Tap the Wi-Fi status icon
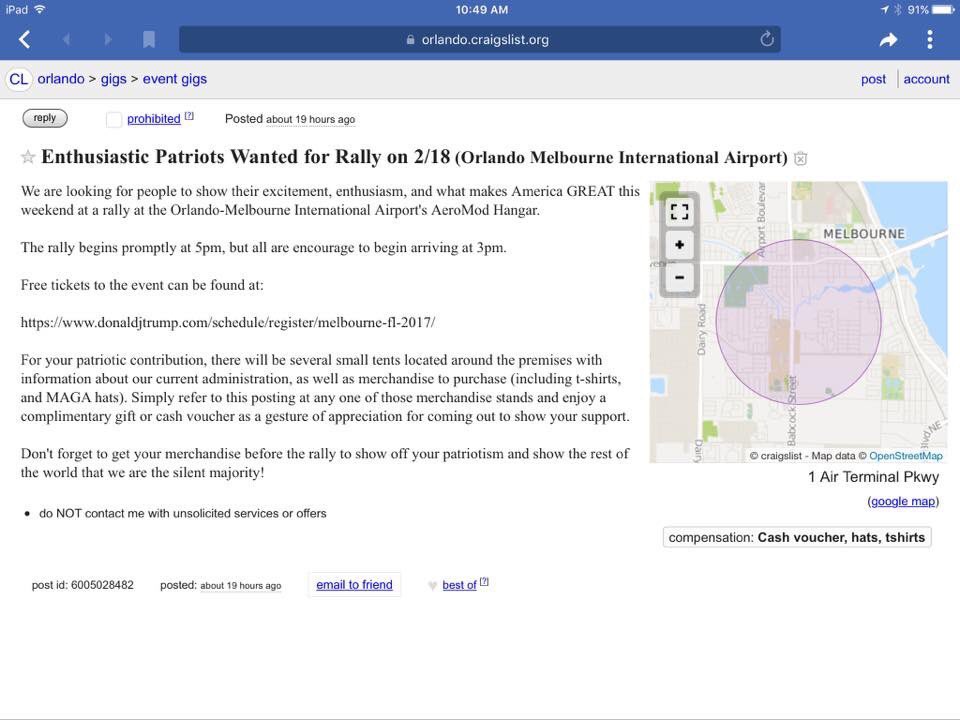960x720 pixels. [x=40, y=9]
